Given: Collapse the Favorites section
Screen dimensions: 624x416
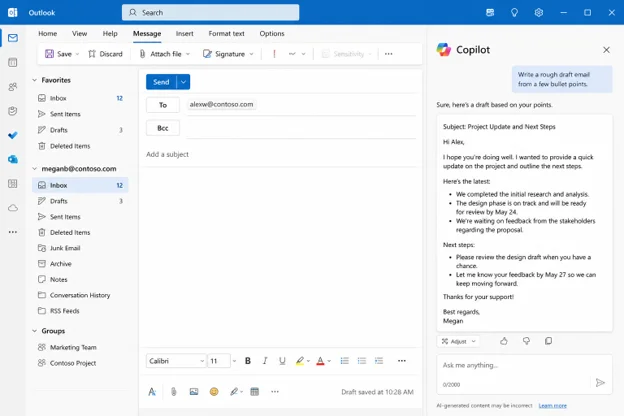Looking at the screenshot, I should [35, 80].
